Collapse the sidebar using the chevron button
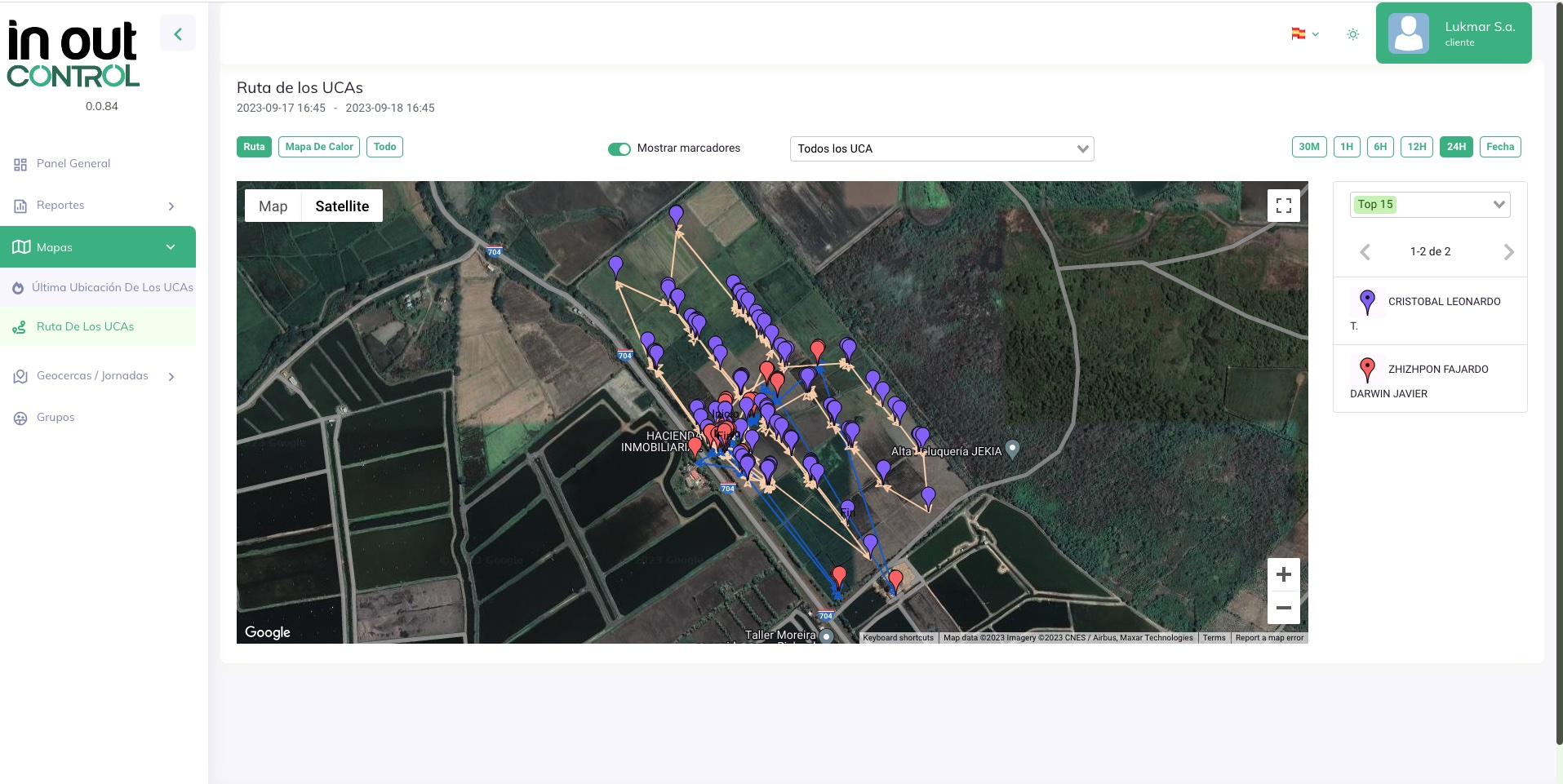This screenshot has height=784, width=1563. click(178, 33)
